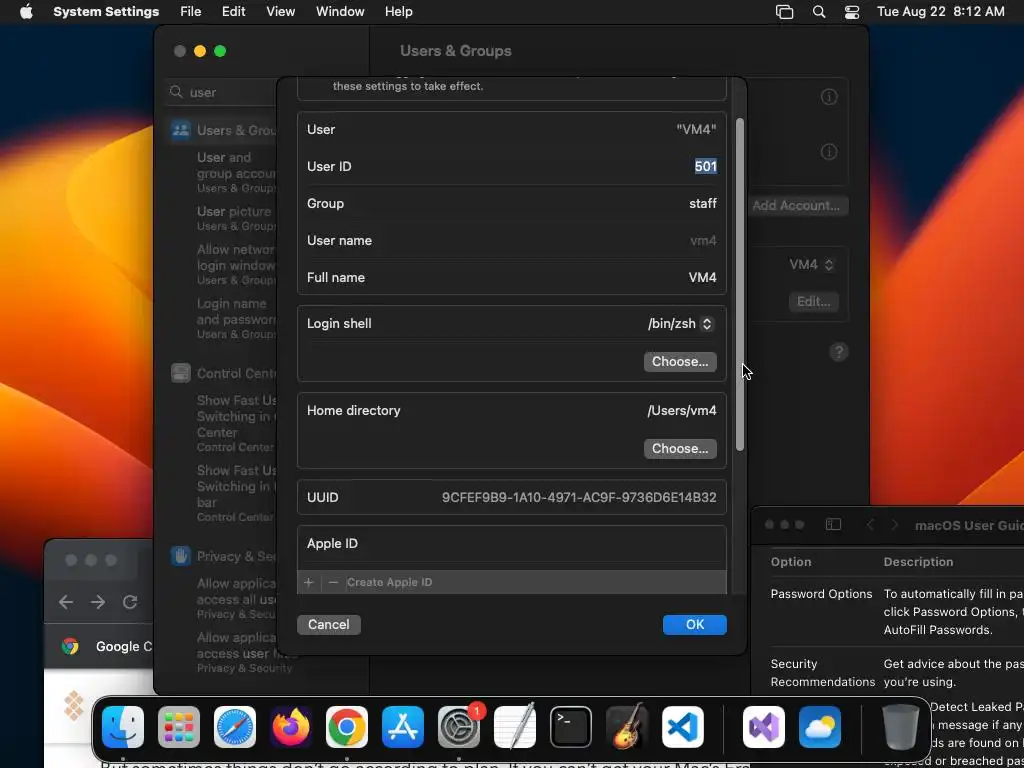
Task: Click the help question mark button
Action: [x=839, y=352]
